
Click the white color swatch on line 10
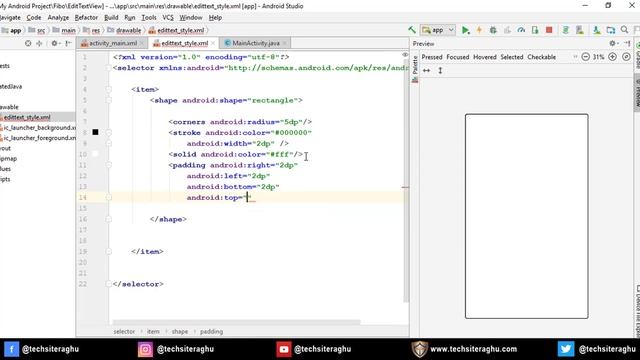click(x=95, y=153)
